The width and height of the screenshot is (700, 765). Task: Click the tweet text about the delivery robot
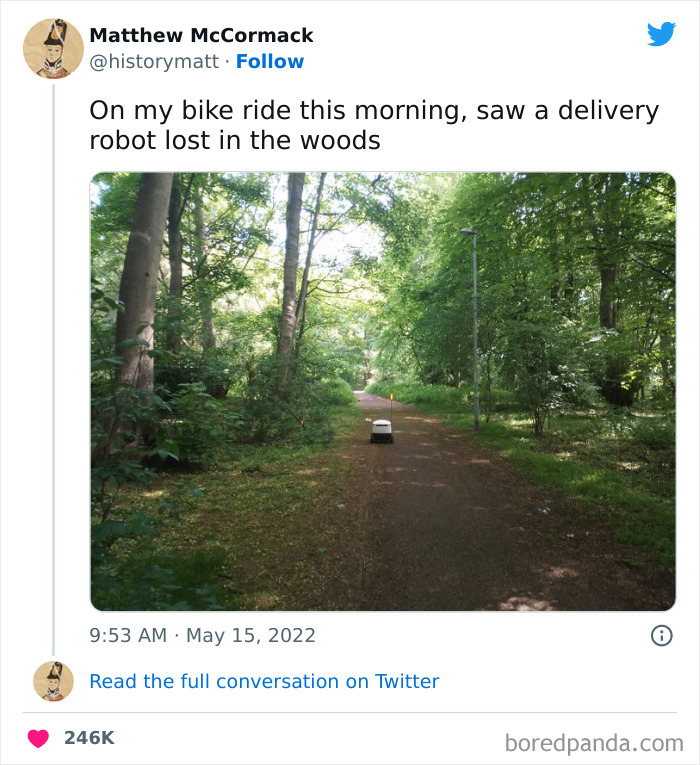(x=374, y=125)
